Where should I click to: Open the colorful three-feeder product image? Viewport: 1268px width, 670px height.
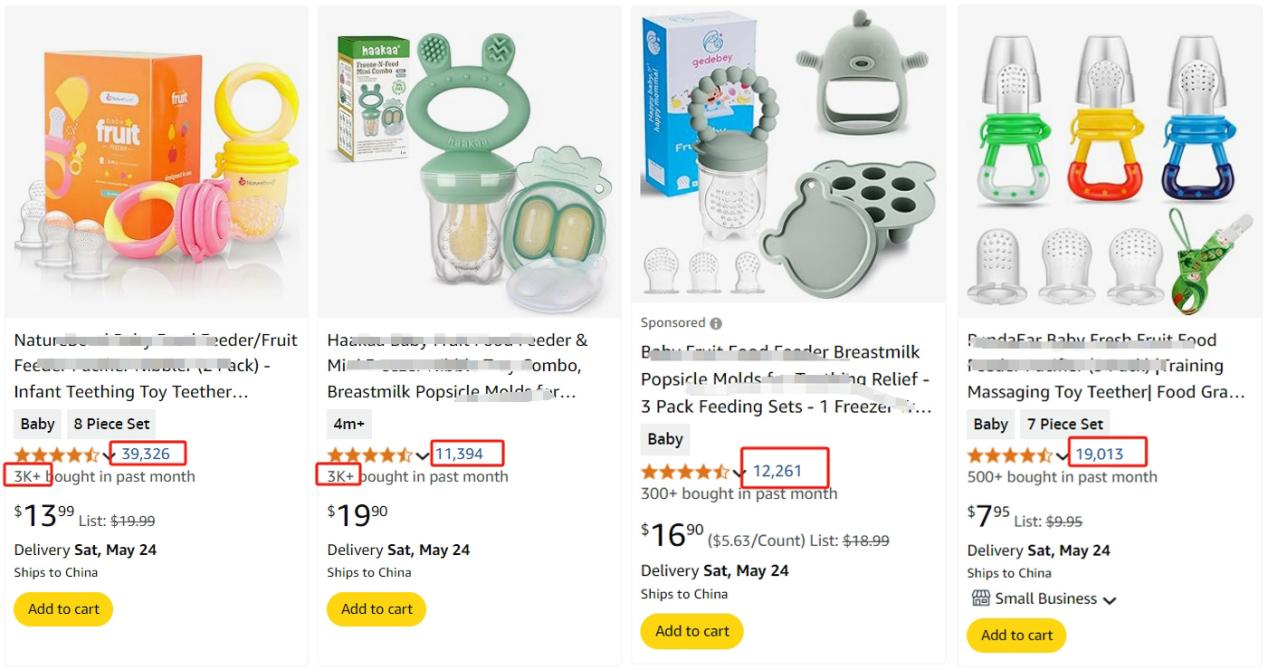click(x=1110, y=162)
